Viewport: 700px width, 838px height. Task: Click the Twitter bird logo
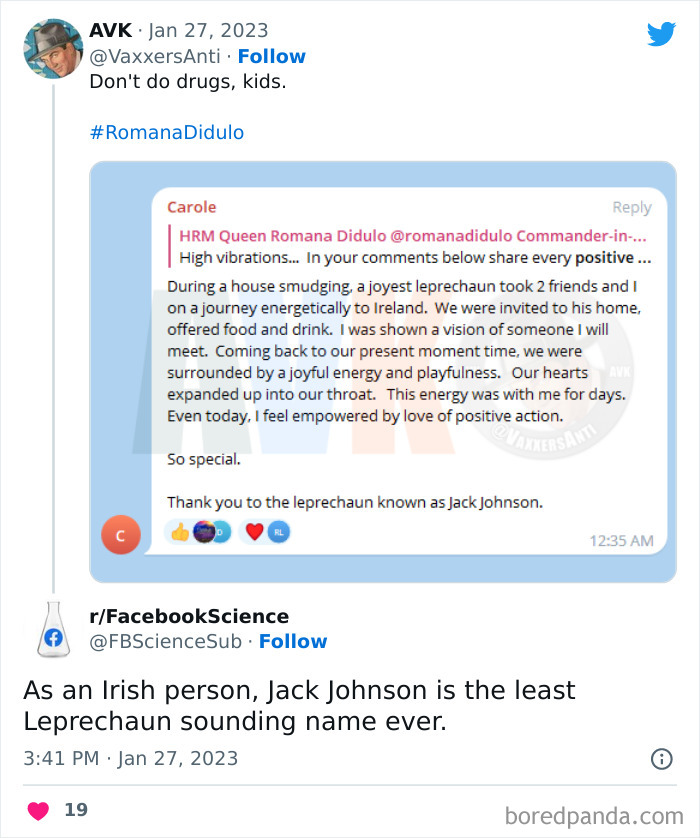[x=661, y=34]
